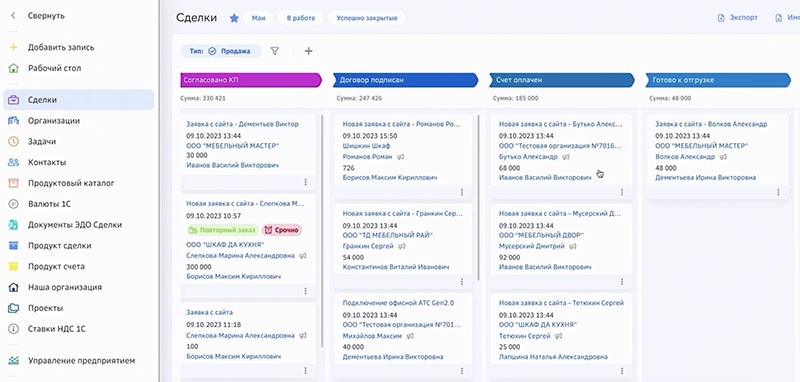Viewport: 800px width, 382px height.
Task: Click Добавить запись label in the sidebar
Action: (61, 47)
